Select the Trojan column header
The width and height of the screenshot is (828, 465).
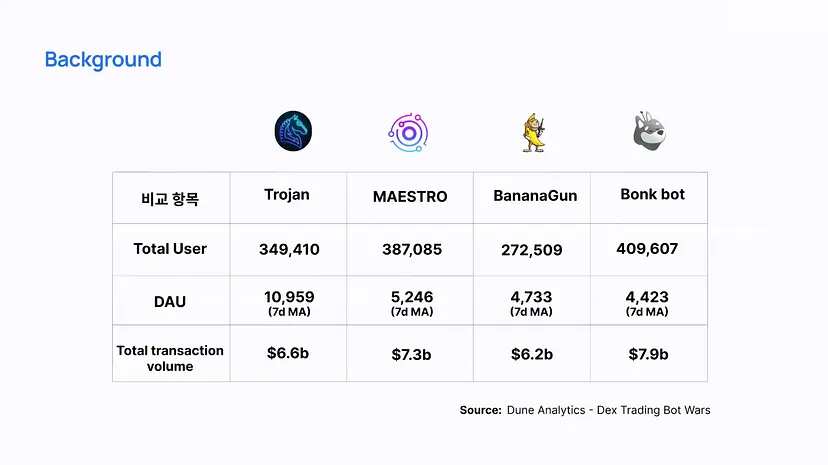(287, 195)
